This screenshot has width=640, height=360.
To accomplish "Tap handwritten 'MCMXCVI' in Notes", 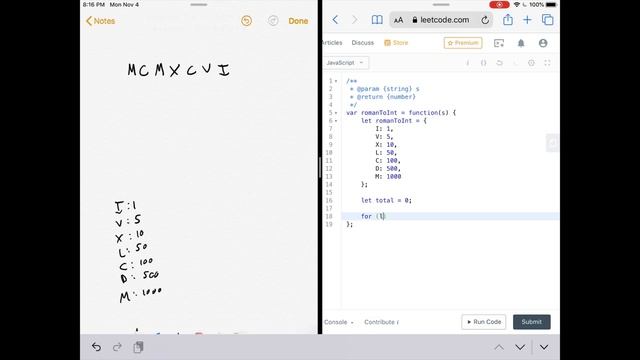I will coord(178,70).
